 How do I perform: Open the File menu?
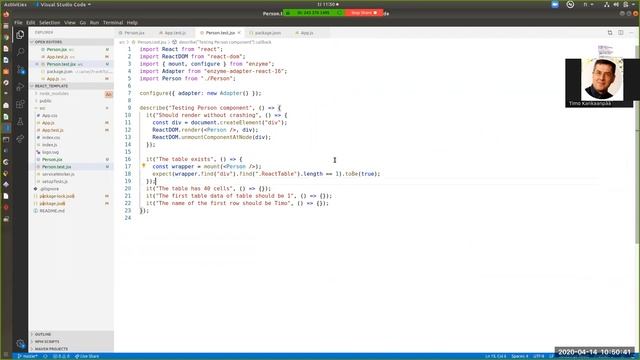coord(18,22)
